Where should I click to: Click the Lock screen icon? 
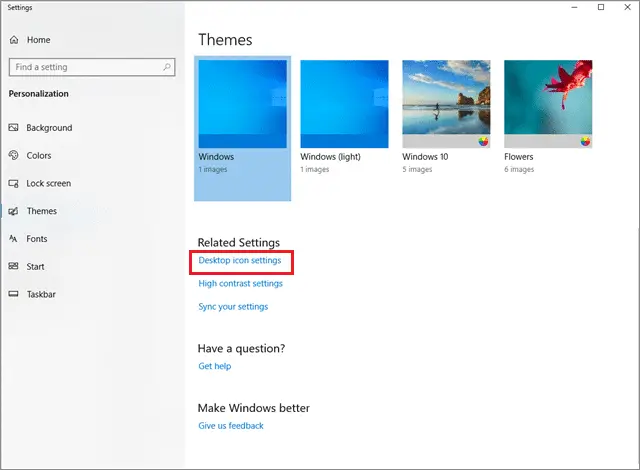coord(13,184)
